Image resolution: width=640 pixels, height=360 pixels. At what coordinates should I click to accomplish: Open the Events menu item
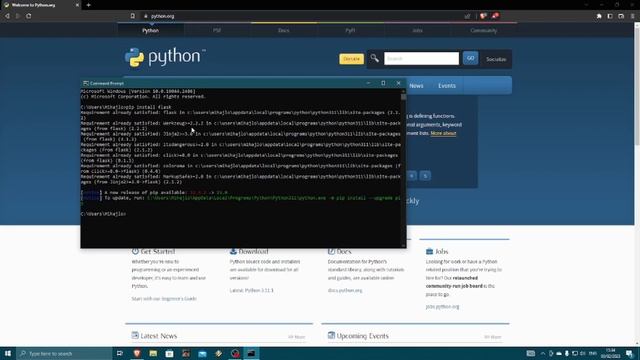click(447, 86)
